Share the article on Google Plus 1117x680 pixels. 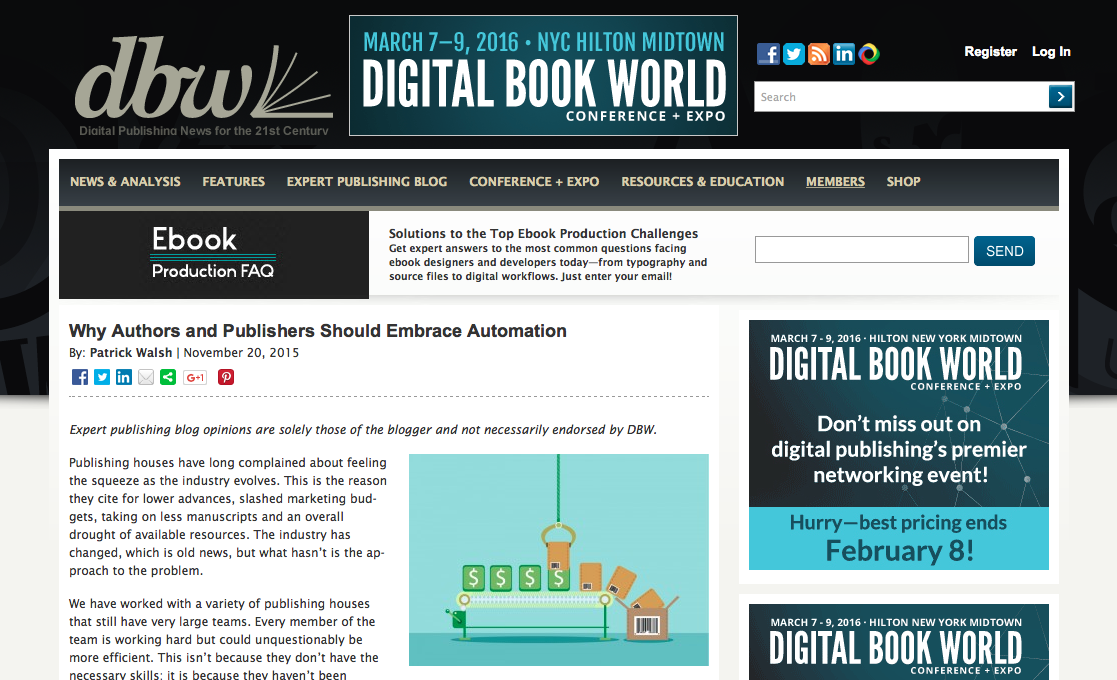(195, 377)
